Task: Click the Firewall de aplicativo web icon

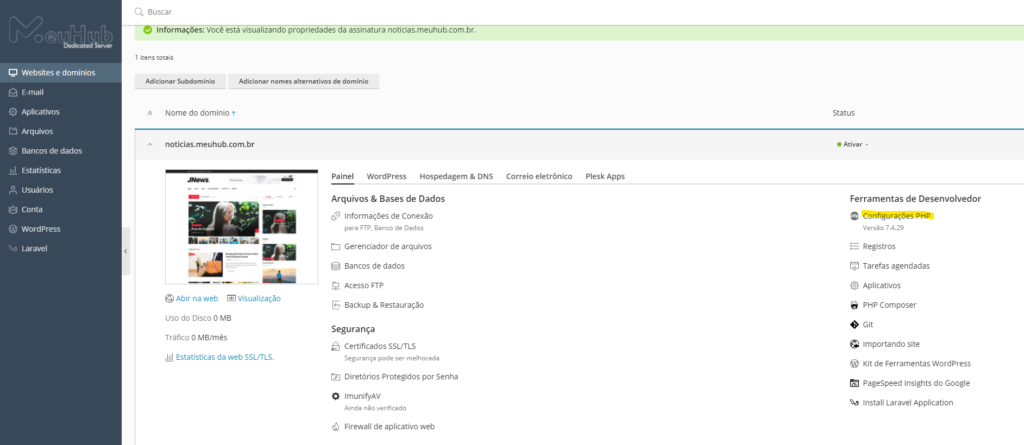Action: pyautogui.click(x=336, y=427)
